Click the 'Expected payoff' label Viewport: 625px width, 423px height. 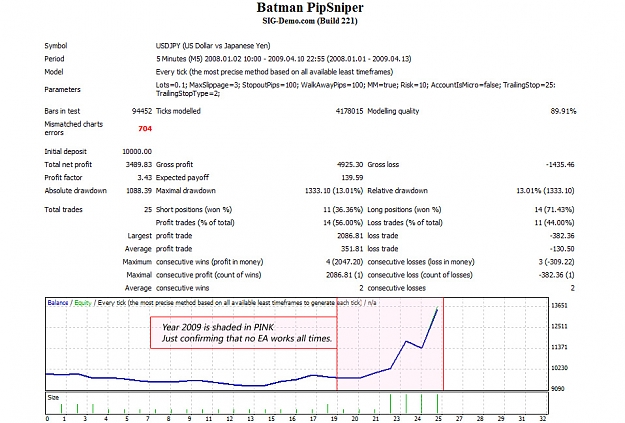pos(182,178)
